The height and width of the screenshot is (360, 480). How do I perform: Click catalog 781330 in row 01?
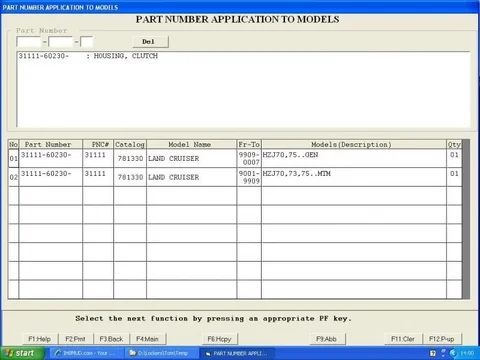130,159
